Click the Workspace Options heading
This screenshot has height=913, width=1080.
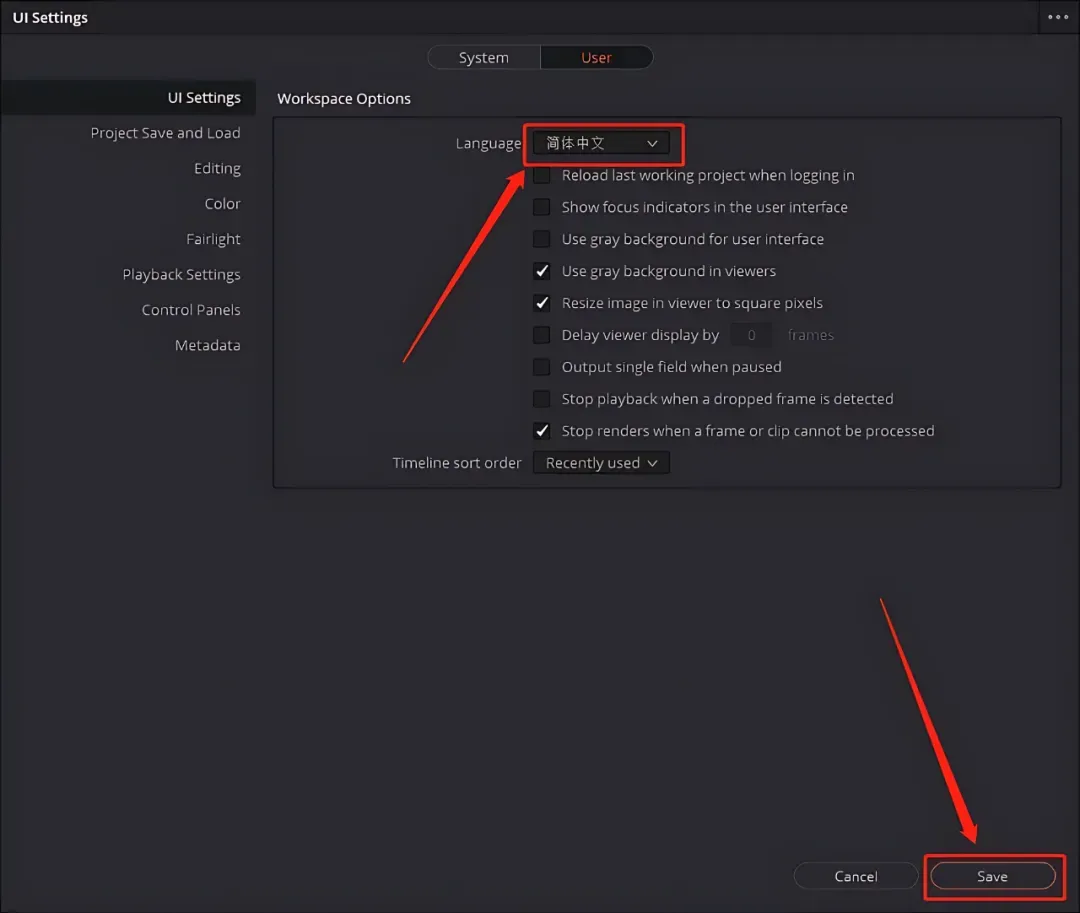coord(344,98)
